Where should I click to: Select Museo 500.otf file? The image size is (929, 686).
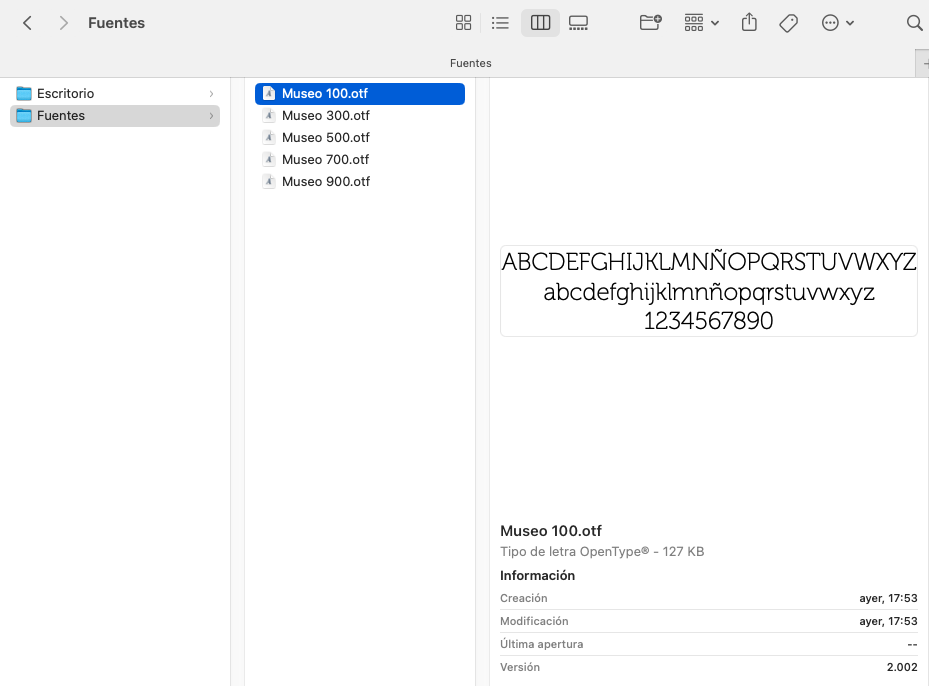click(360, 137)
